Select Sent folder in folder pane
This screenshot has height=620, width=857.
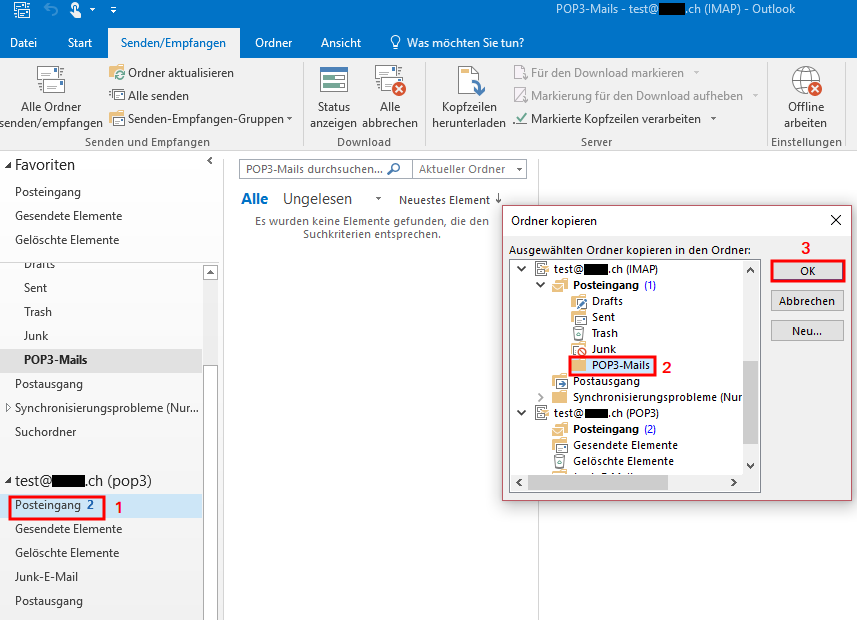(36, 288)
